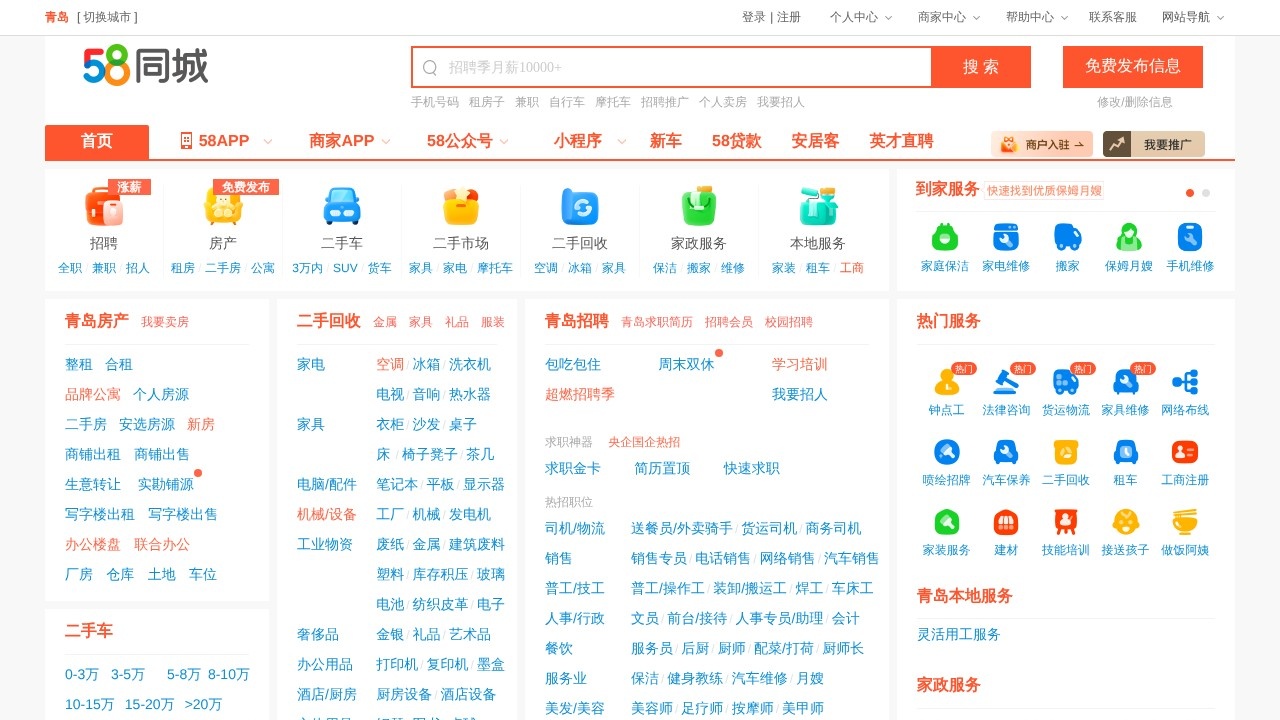Open the 二手回收 recycle icon

(580, 207)
